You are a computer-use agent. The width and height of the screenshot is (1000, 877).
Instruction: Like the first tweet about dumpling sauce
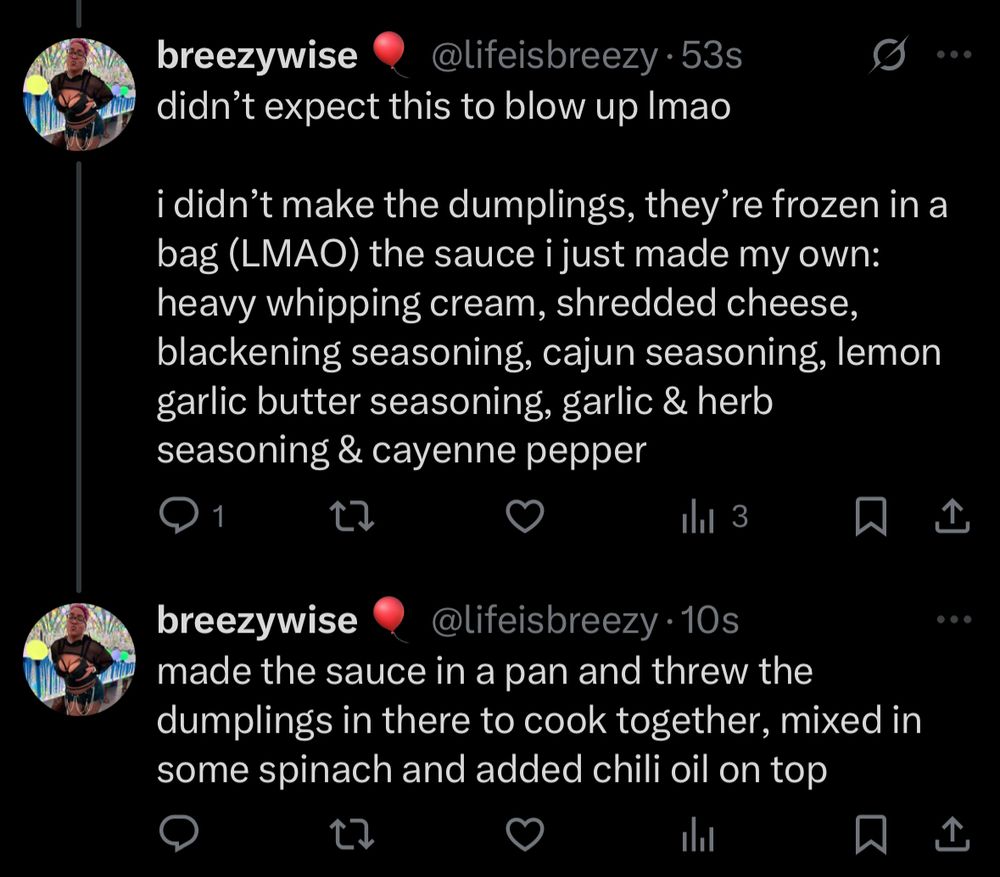525,516
